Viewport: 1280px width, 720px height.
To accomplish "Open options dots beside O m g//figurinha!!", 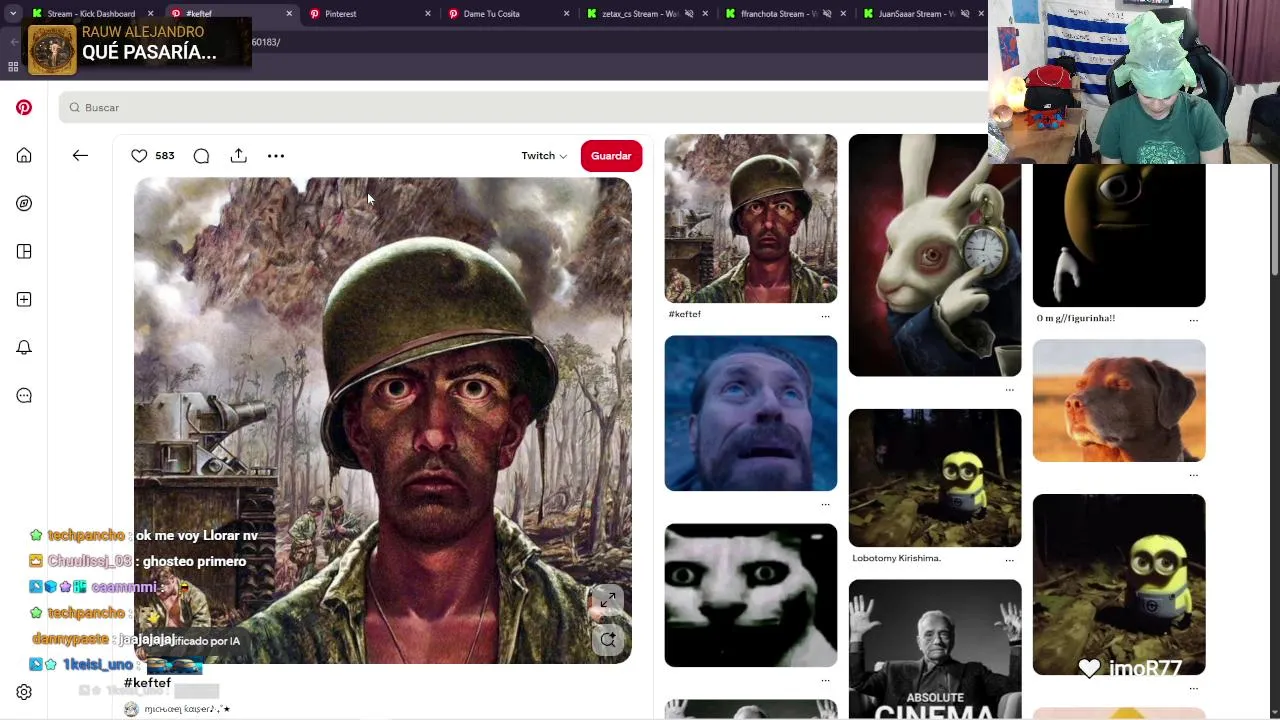I will pyautogui.click(x=1193, y=320).
